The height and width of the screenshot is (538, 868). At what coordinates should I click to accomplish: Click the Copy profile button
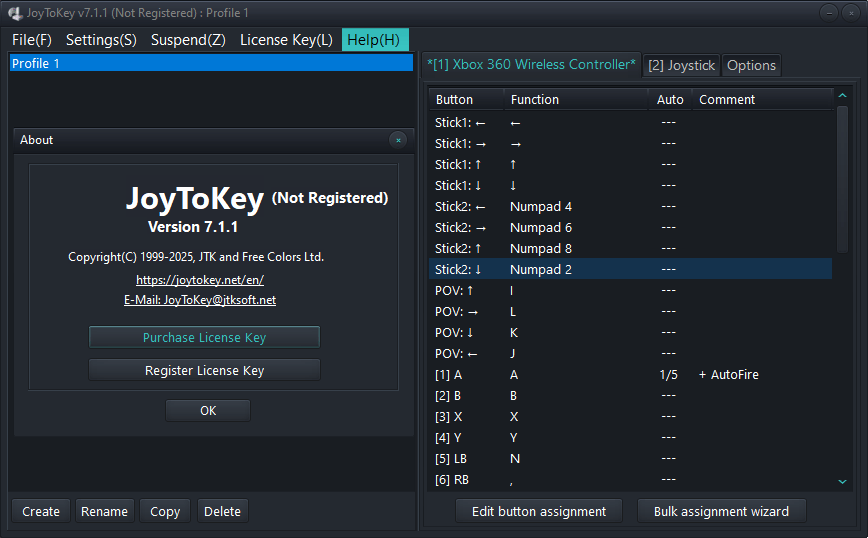click(165, 511)
